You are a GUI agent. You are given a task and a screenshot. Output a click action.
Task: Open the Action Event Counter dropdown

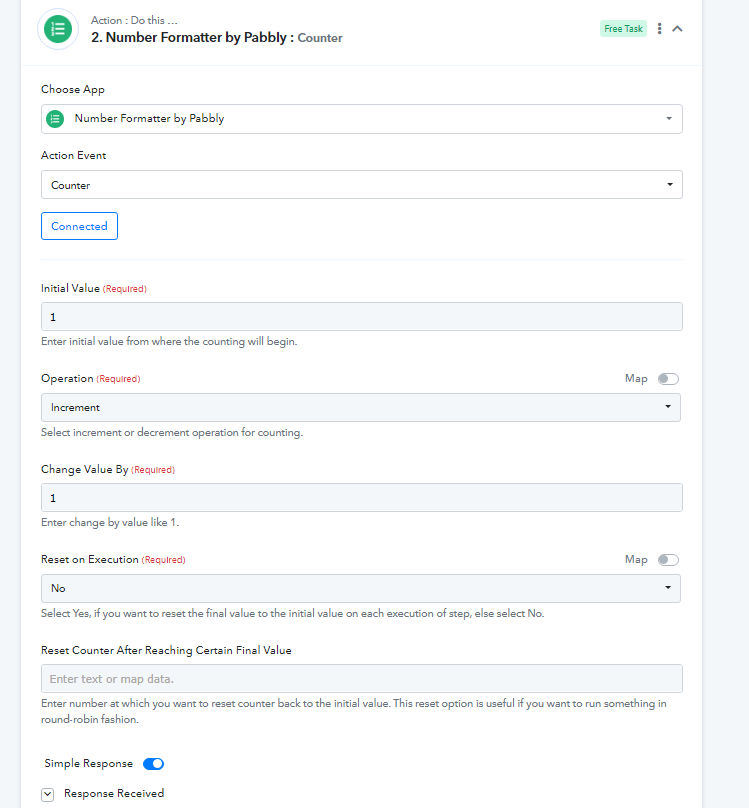tap(362, 185)
